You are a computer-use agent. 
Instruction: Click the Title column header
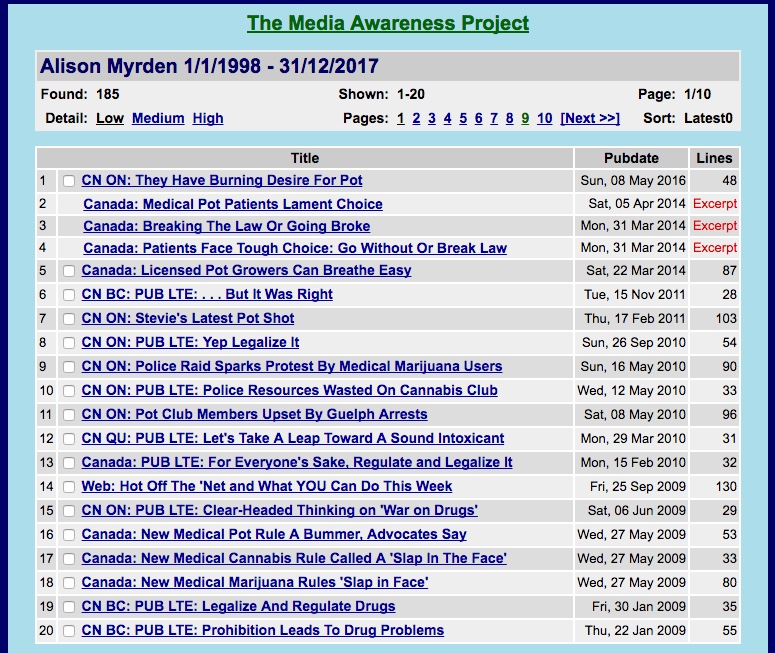pyautogui.click(x=305, y=158)
